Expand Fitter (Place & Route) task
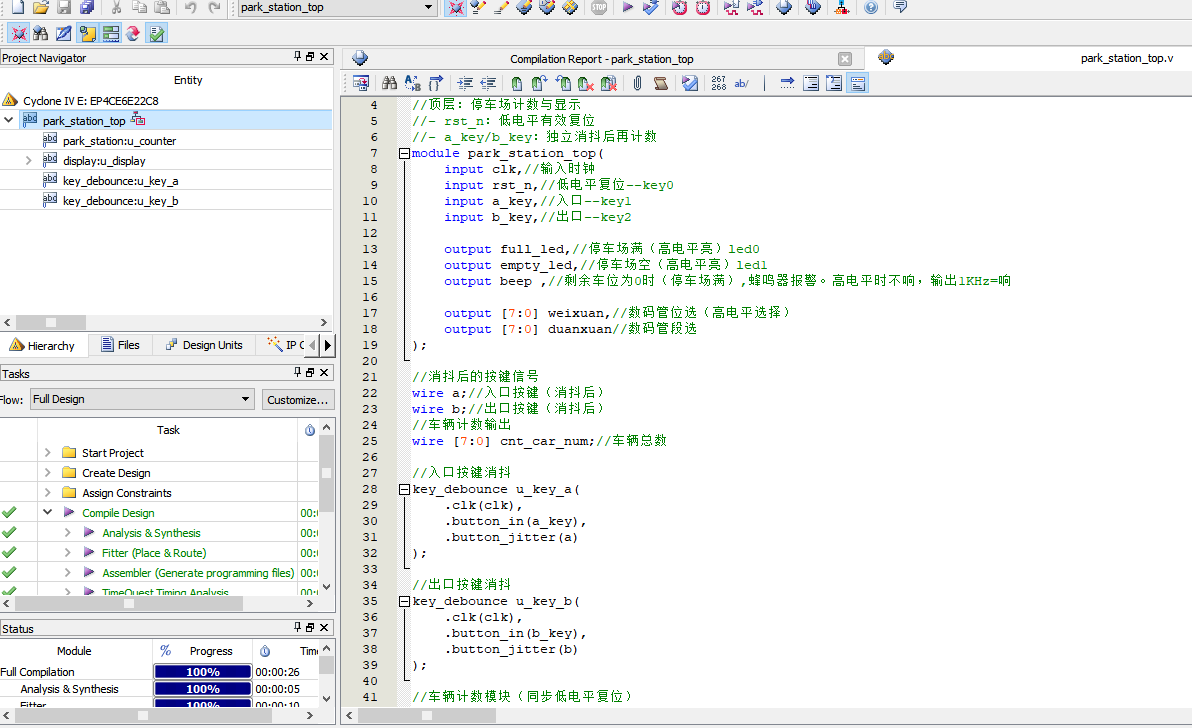 click(x=67, y=552)
